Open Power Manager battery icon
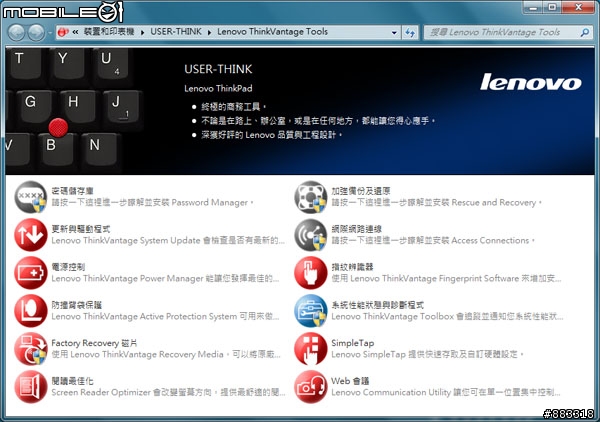This screenshot has height=422, width=600. (x=31, y=273)
